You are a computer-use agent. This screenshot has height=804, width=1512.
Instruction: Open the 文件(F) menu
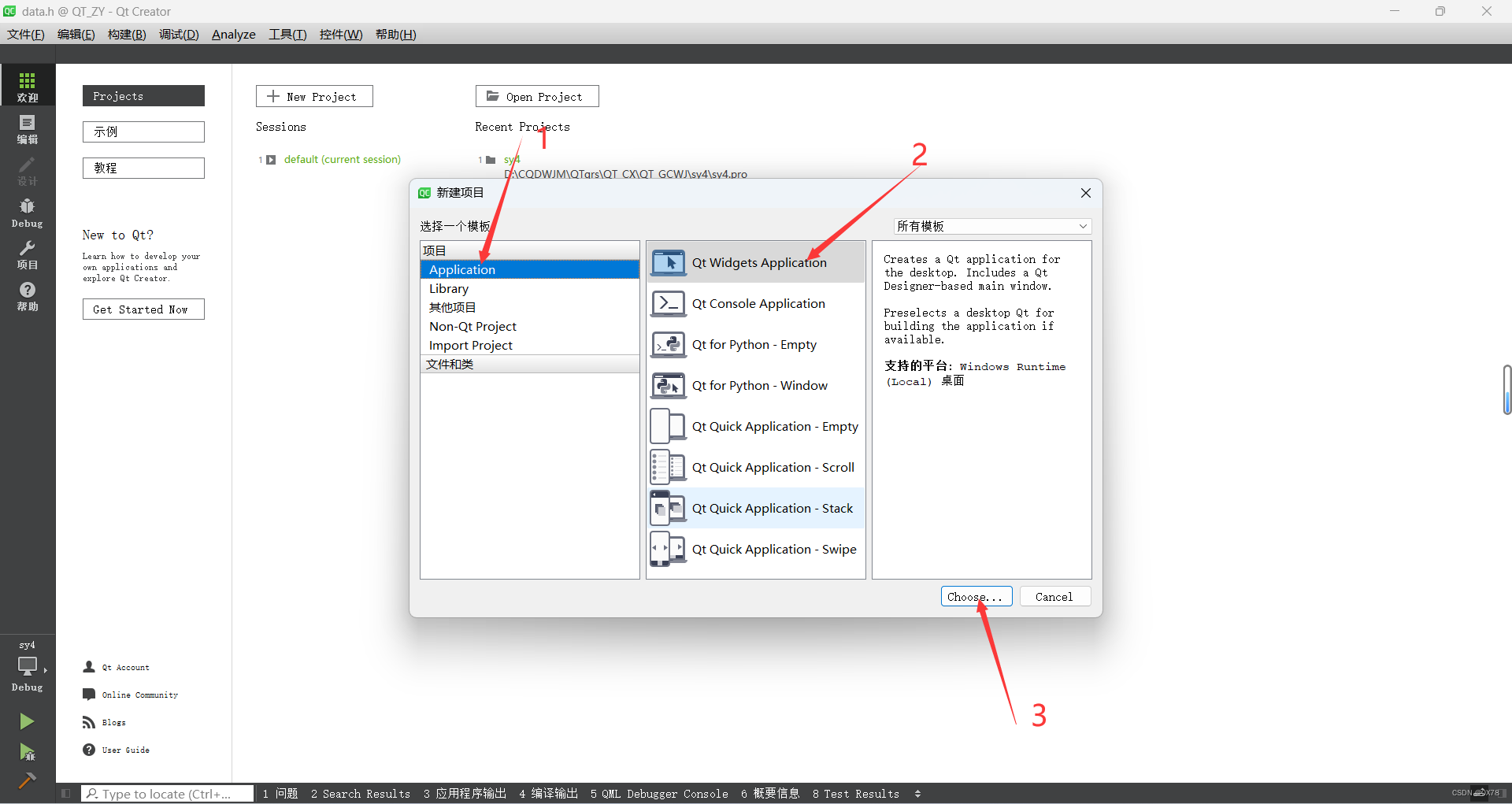click(26, 35)
